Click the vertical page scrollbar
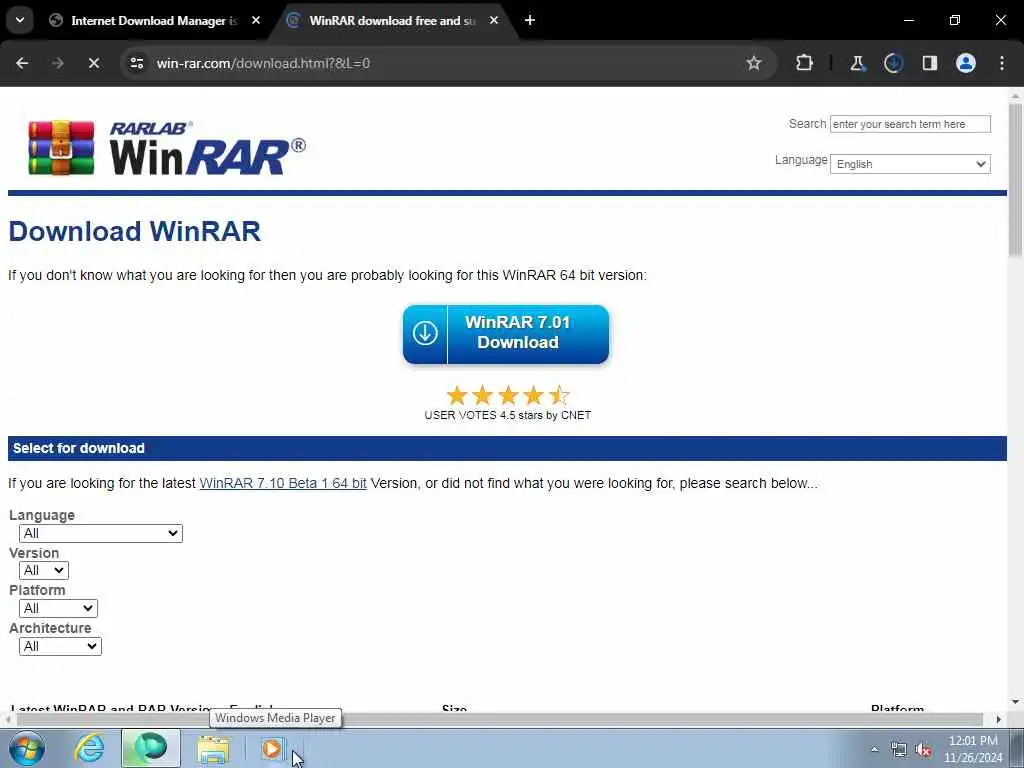This screenshot has width=1024, height=768. pyautogui.click(x=1016, y=180)
